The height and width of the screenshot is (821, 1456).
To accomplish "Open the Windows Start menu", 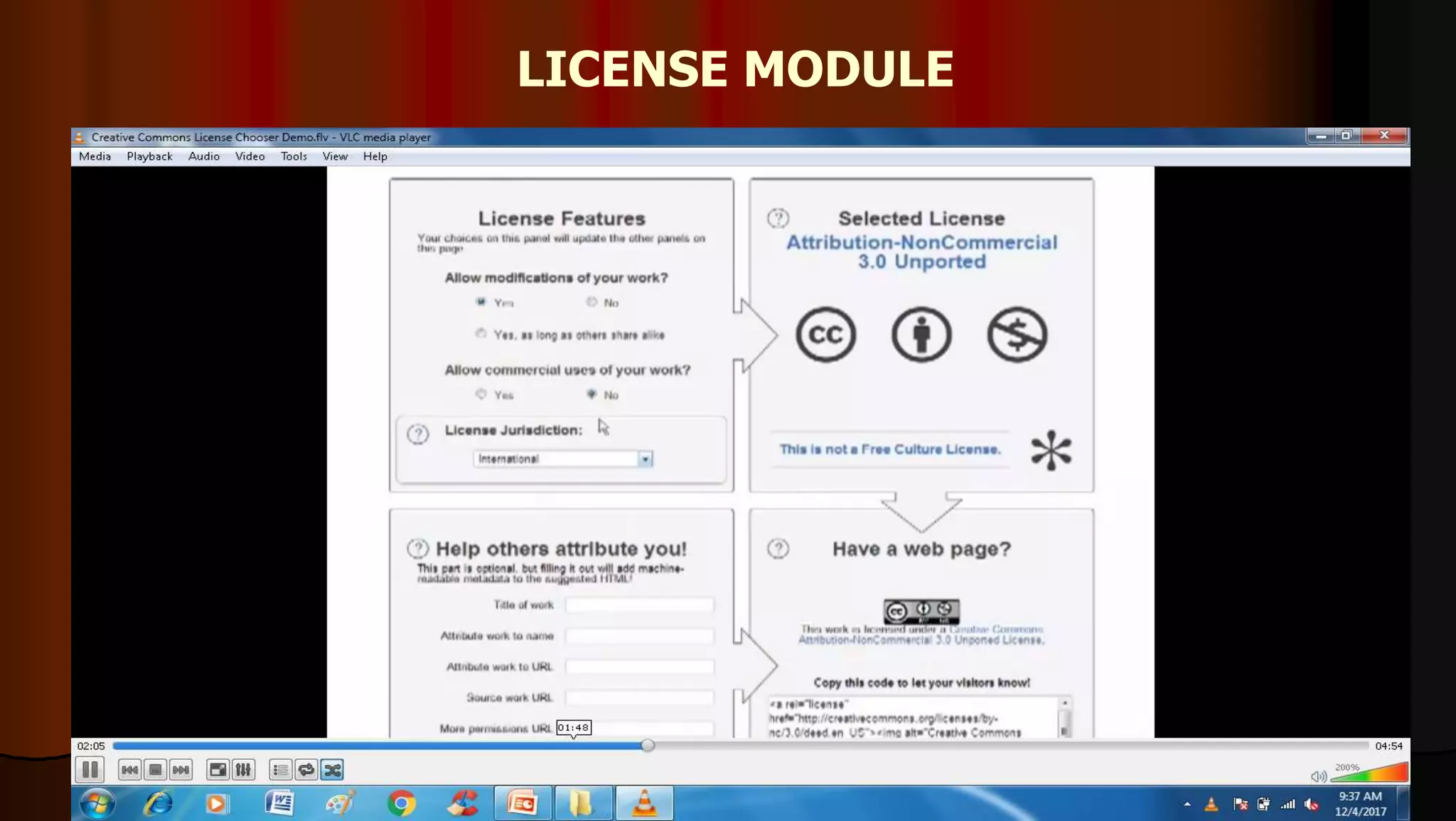I will pos(97,804).
